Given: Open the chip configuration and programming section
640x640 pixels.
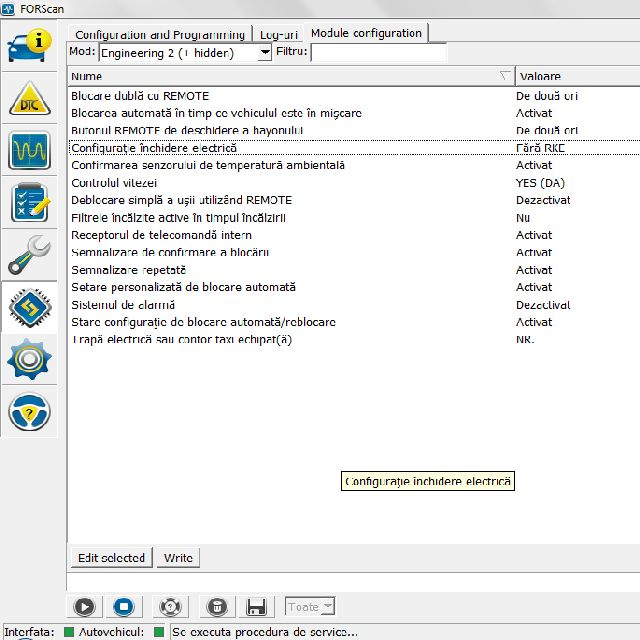Looking at the screenshot, I should coord(29,307).
